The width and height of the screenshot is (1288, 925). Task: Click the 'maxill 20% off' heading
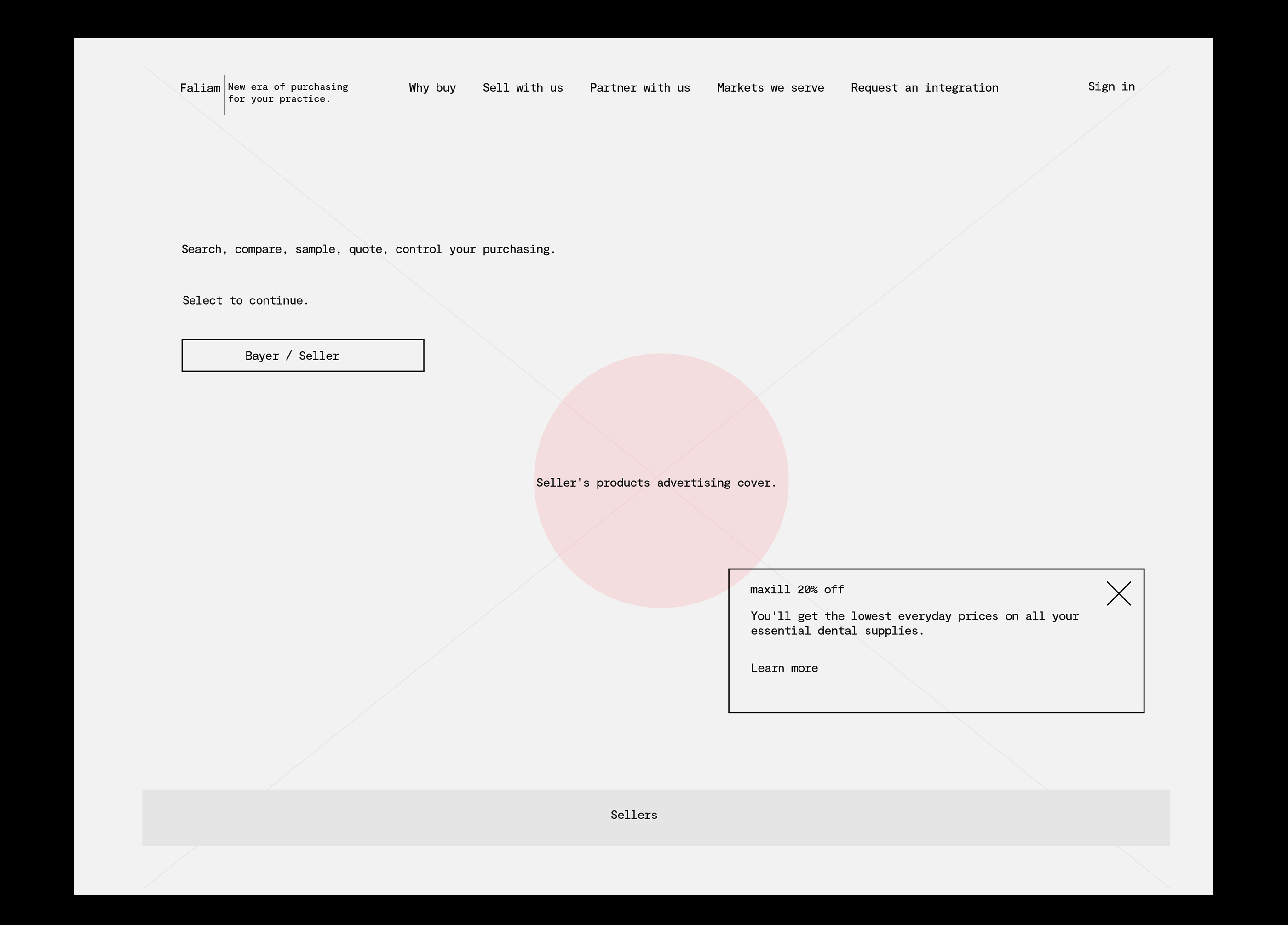pos(796,589)
